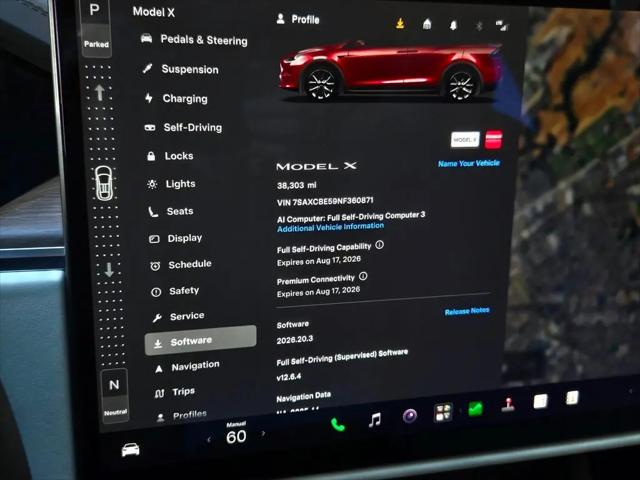This screenshot has width=640, height=480.
Task: Tap the 38,303 mi odometer text
Action: coord(297,185)
